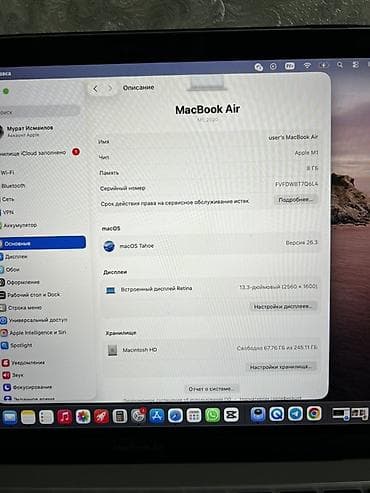Open the blue Q app in the Dock

(277, 414)
